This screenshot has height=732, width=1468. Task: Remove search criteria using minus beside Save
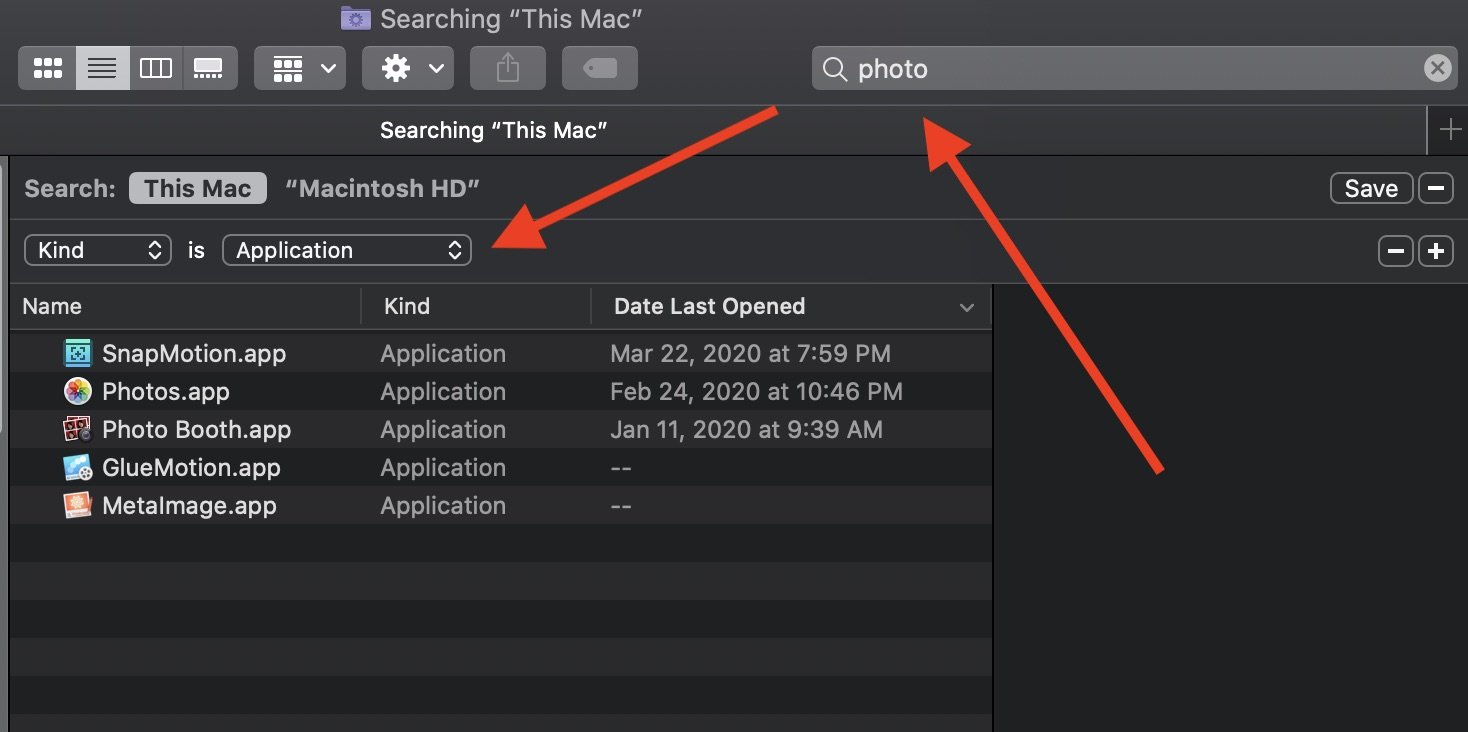point(1436,188)
